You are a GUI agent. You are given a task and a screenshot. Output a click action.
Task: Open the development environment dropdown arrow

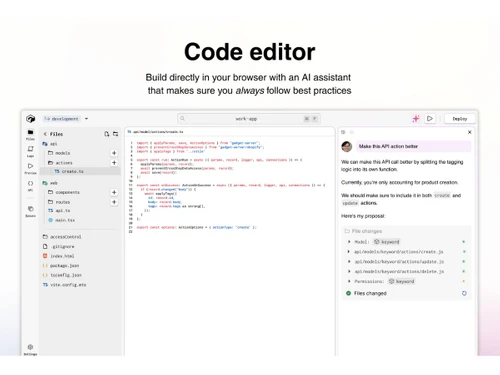click(x=86, y=119)
